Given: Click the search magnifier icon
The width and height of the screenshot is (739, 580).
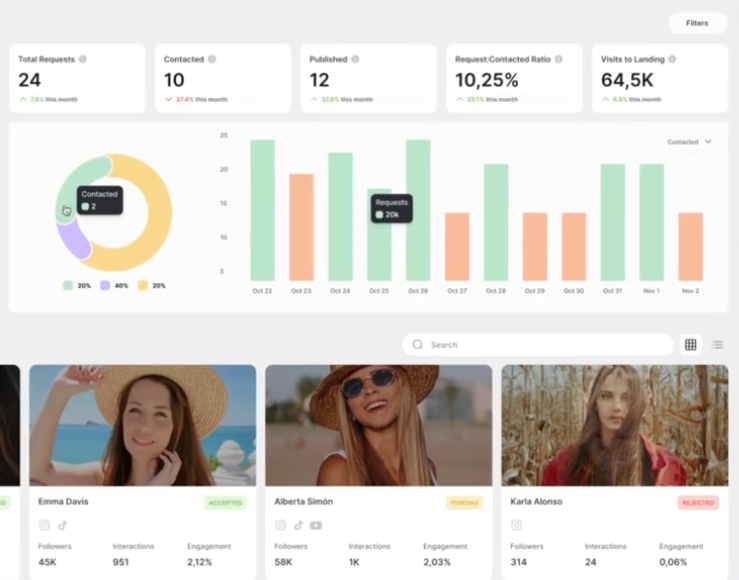Looking at the screenshot, I should coord(417,345).
